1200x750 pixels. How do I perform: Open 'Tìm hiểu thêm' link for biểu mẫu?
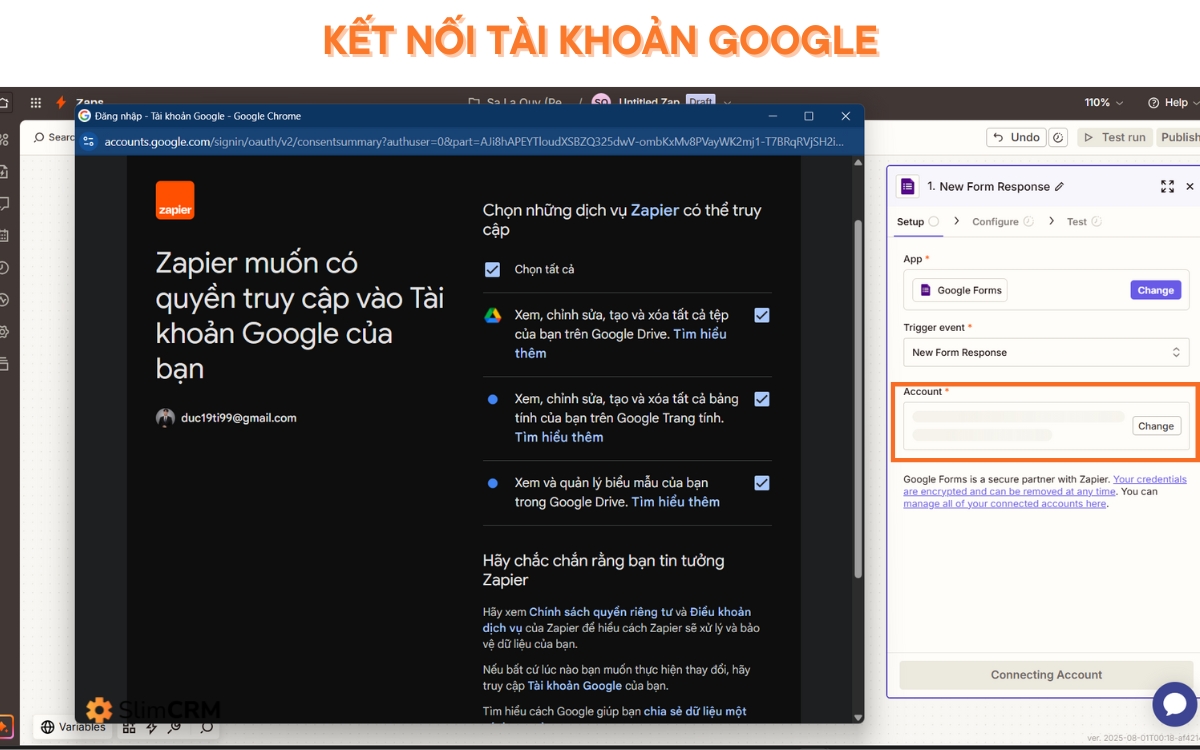click(x=675, y=502)
